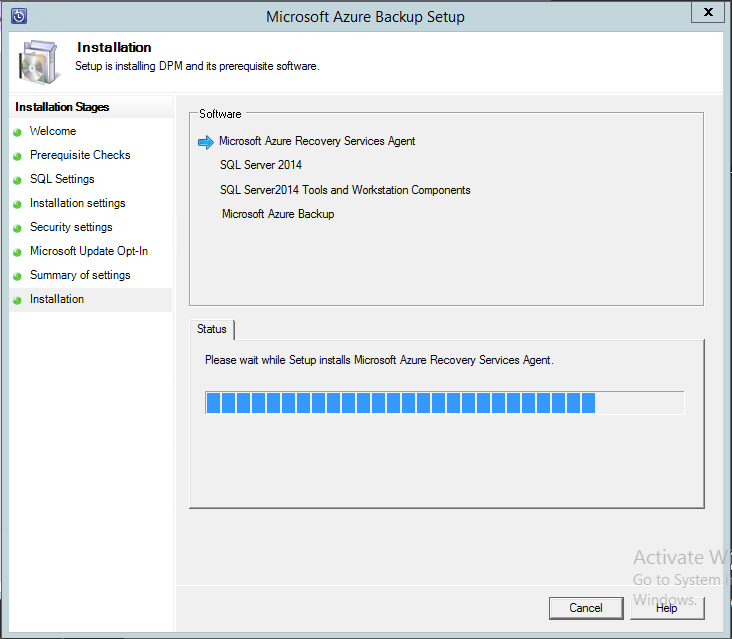This screenshot has width=732, height=639.
Task: Click the Welcome stage label
Action: pos(52,131)
